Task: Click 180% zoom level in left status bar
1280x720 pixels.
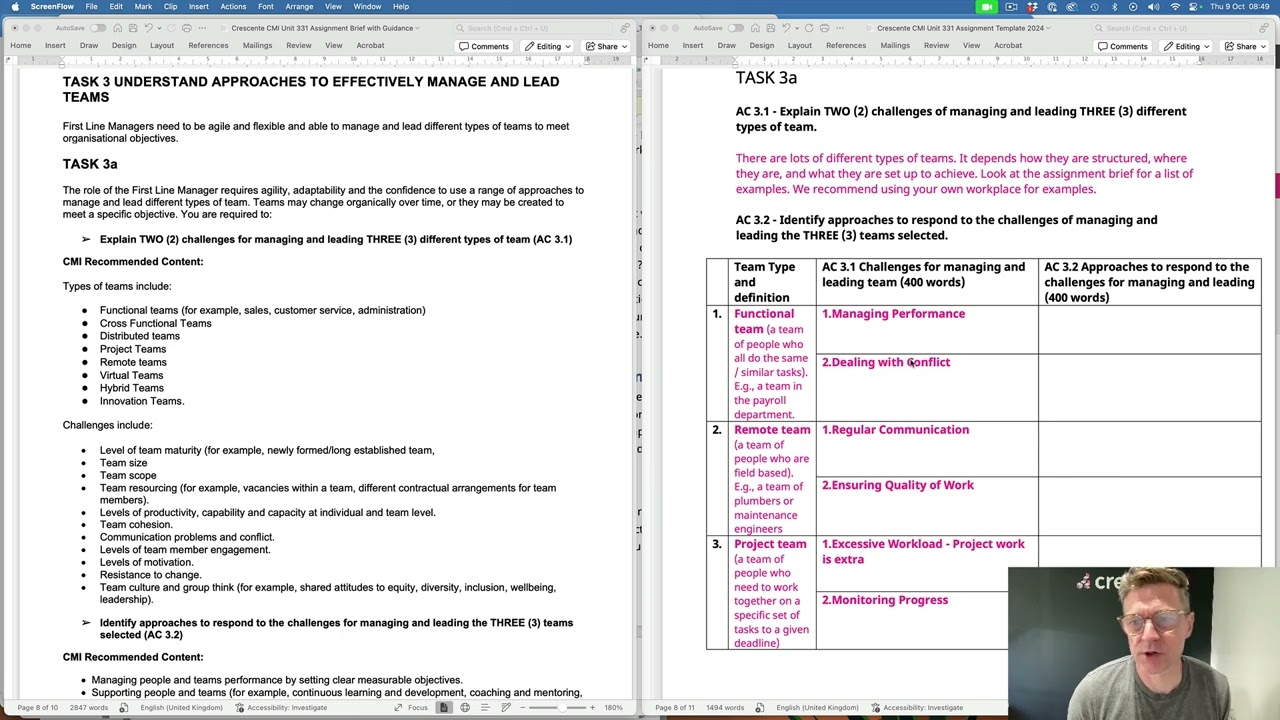Action: pyautogui.click(x=613, y=708)
